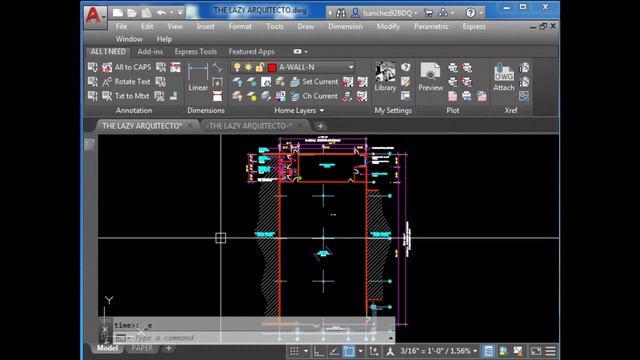Switch to the Express Tools ribbon tab
Image resolution: width=640 pixels, height=360 pixels.
196,51
